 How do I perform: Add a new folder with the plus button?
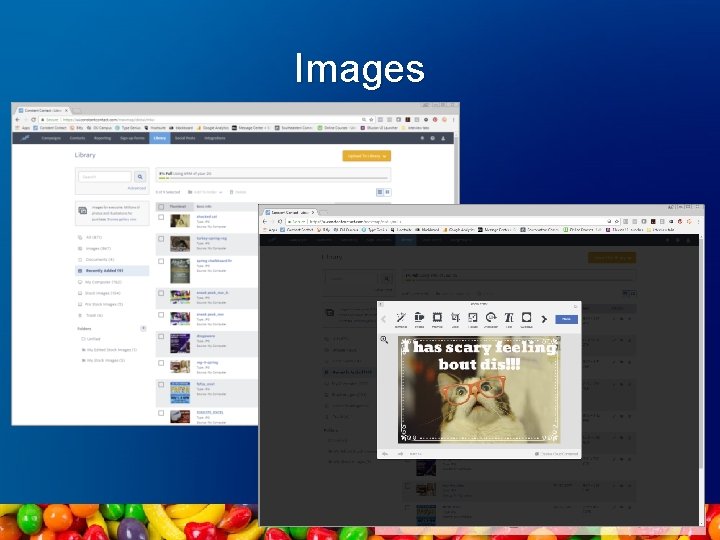click(143, 328)
